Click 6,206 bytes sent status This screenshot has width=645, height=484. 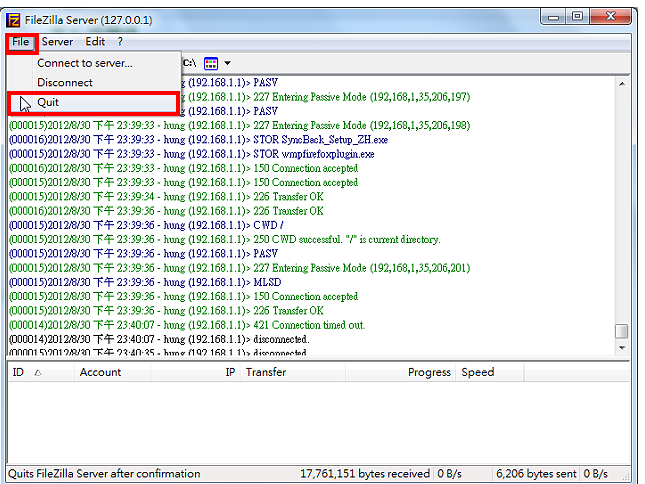[x=536, y=474]
